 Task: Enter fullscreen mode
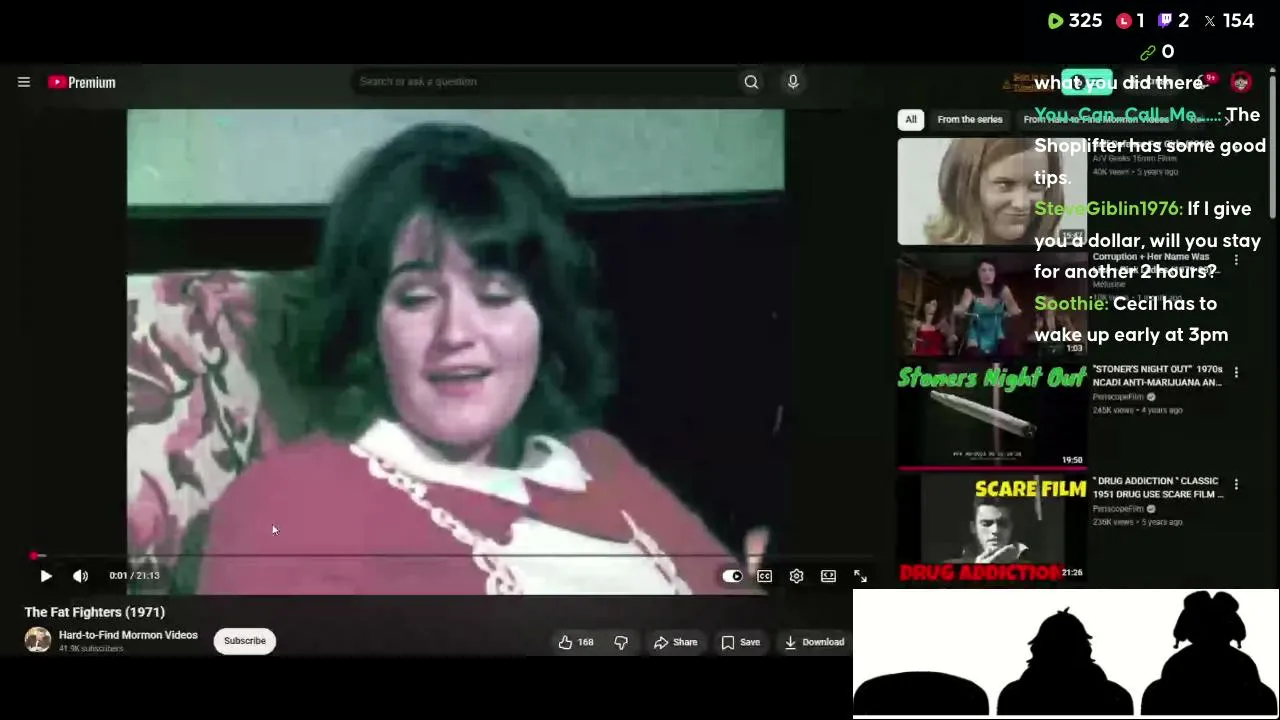tap(860, 576)
